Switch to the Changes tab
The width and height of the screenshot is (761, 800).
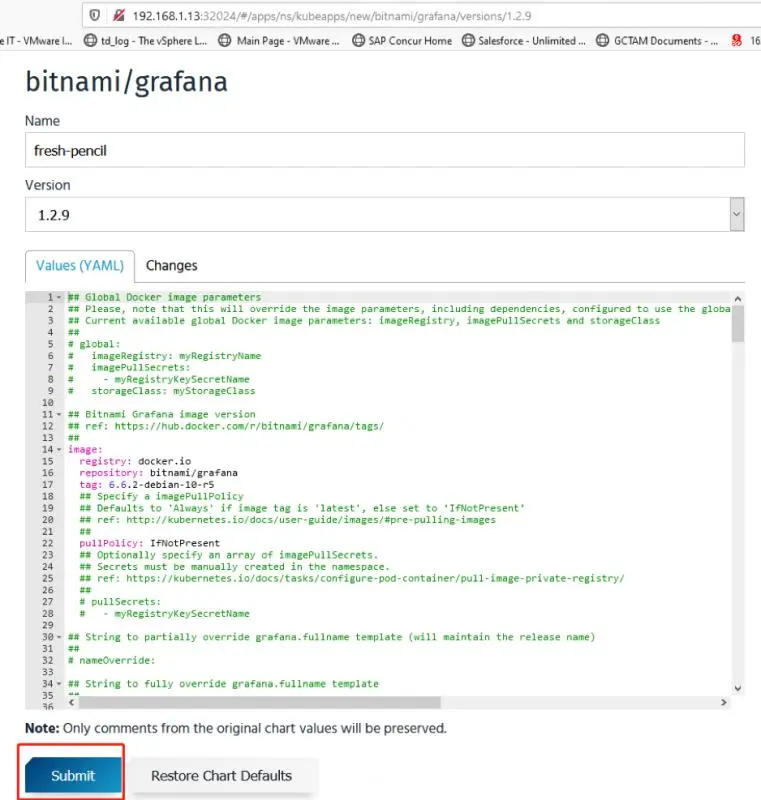[x=171, y=266]
